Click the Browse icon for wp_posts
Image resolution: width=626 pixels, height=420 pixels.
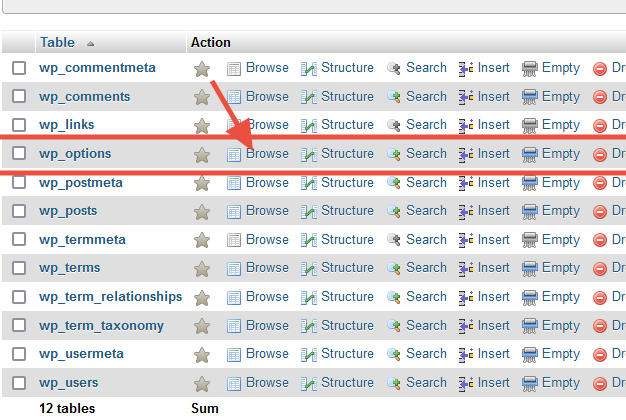pos(234,211)
